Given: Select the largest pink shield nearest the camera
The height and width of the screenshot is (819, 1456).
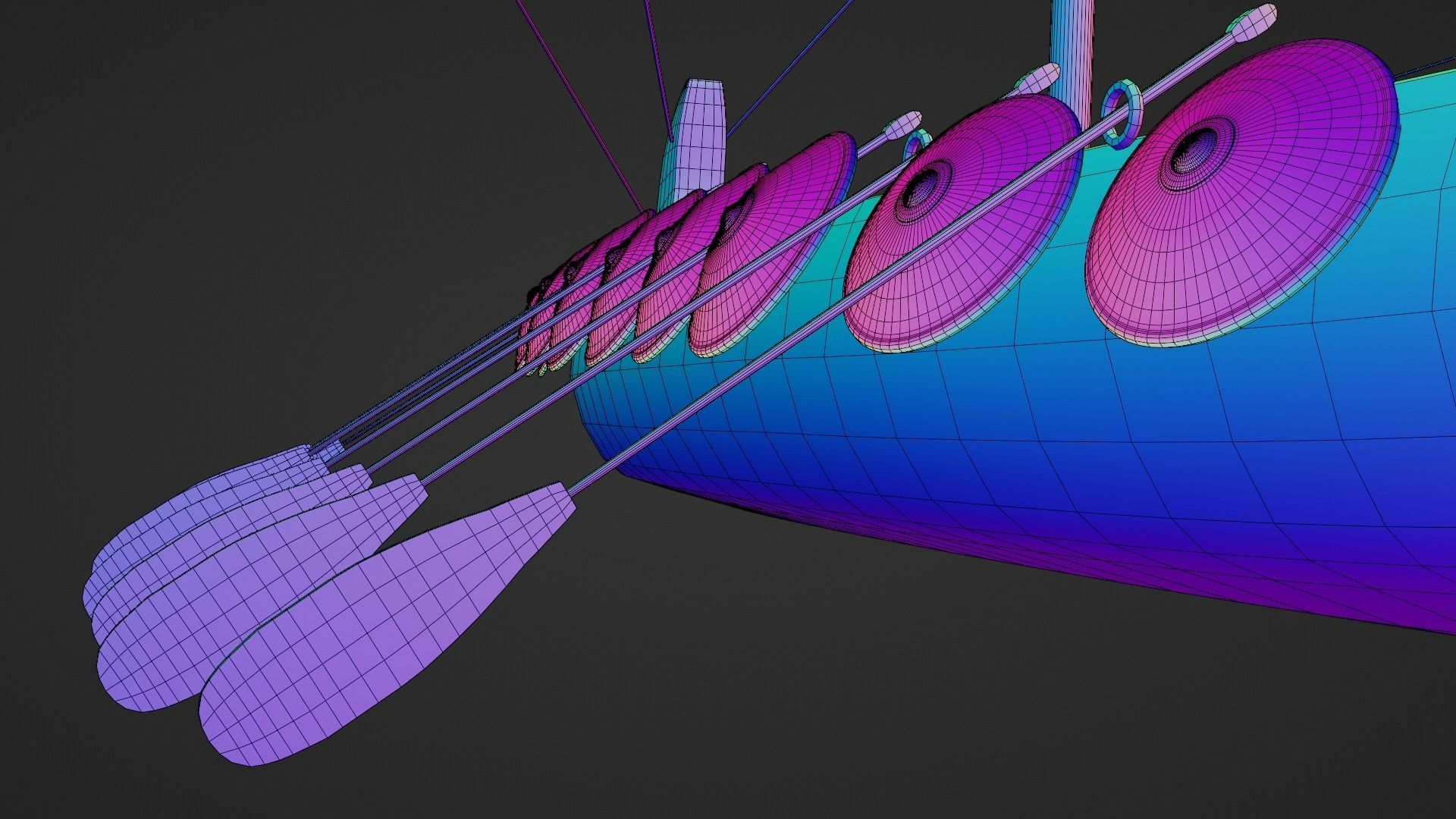Looking at the screenshot, I should [1241, 193].
